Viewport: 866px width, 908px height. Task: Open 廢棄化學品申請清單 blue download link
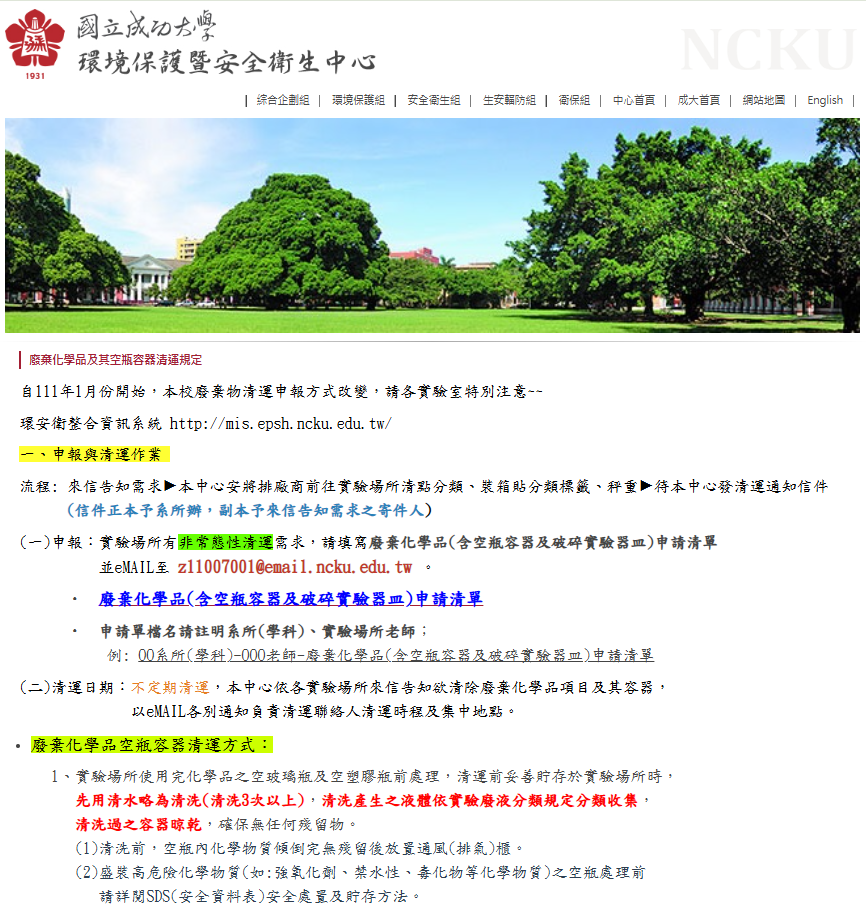click(x=290, y=599)
